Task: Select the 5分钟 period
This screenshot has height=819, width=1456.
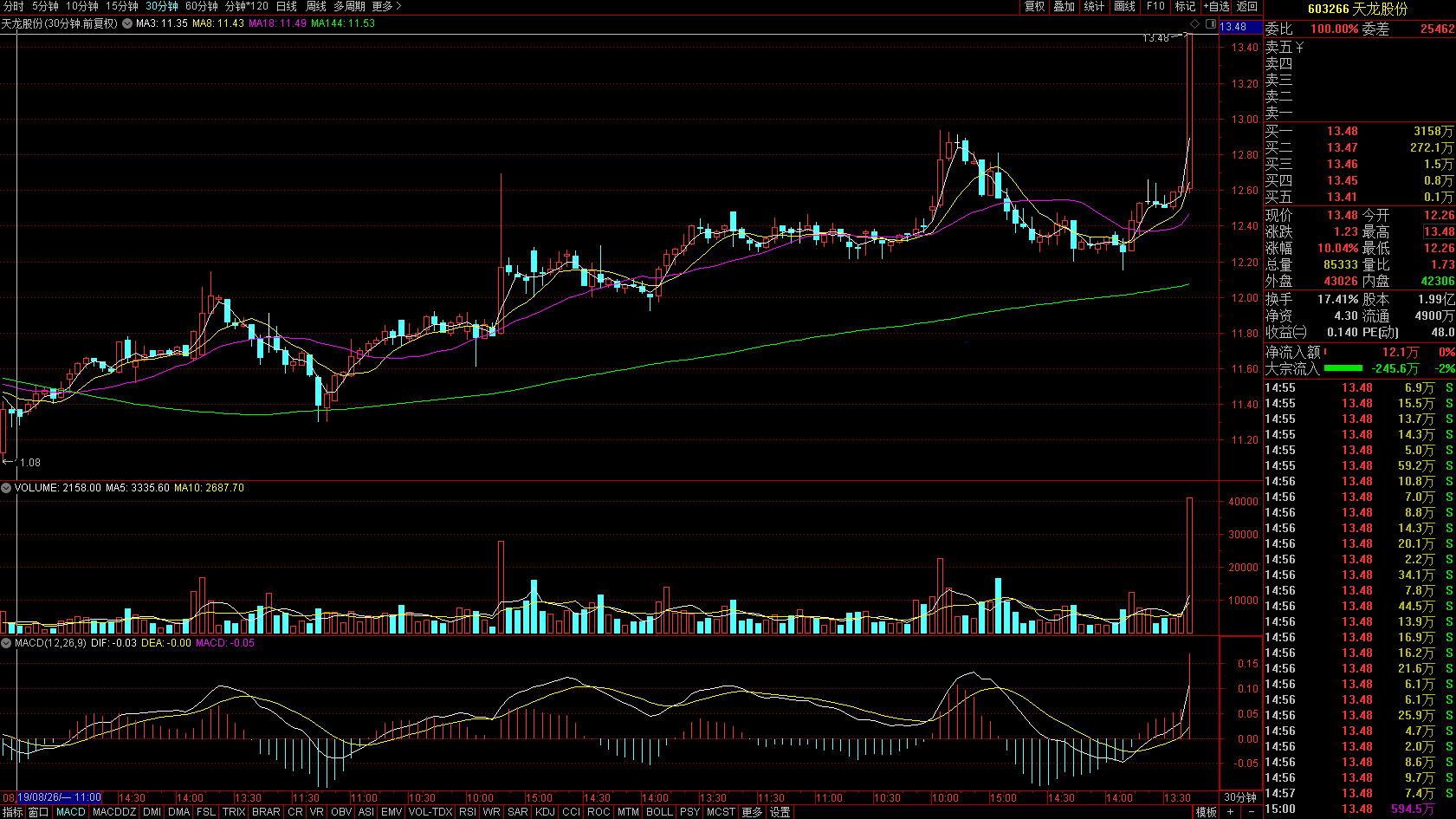Action: [x=45, y=6]
